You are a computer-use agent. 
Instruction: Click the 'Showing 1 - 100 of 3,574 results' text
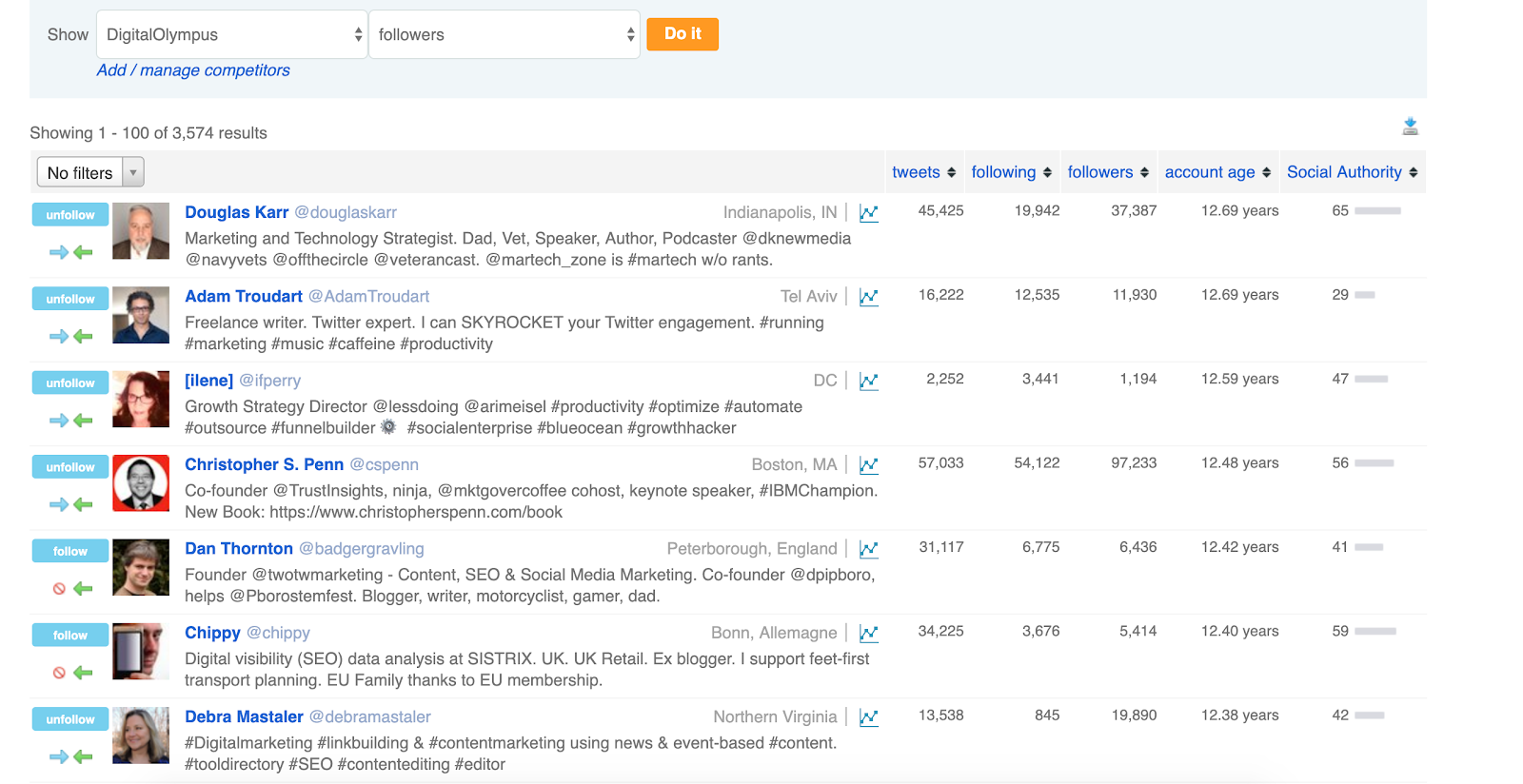[x=148, y=133]
